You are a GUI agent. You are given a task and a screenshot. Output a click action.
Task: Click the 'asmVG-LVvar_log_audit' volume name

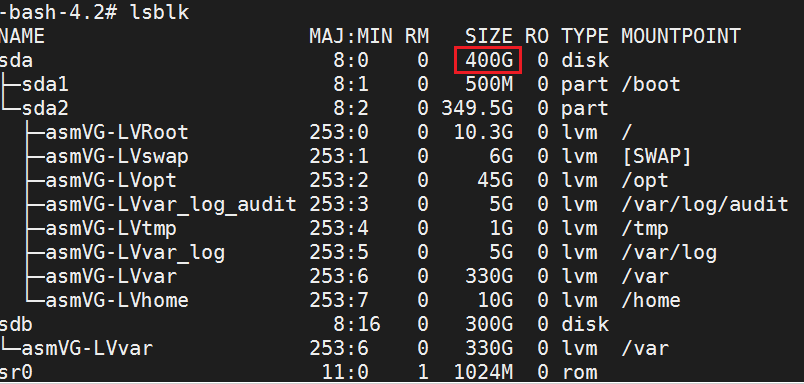171,205
